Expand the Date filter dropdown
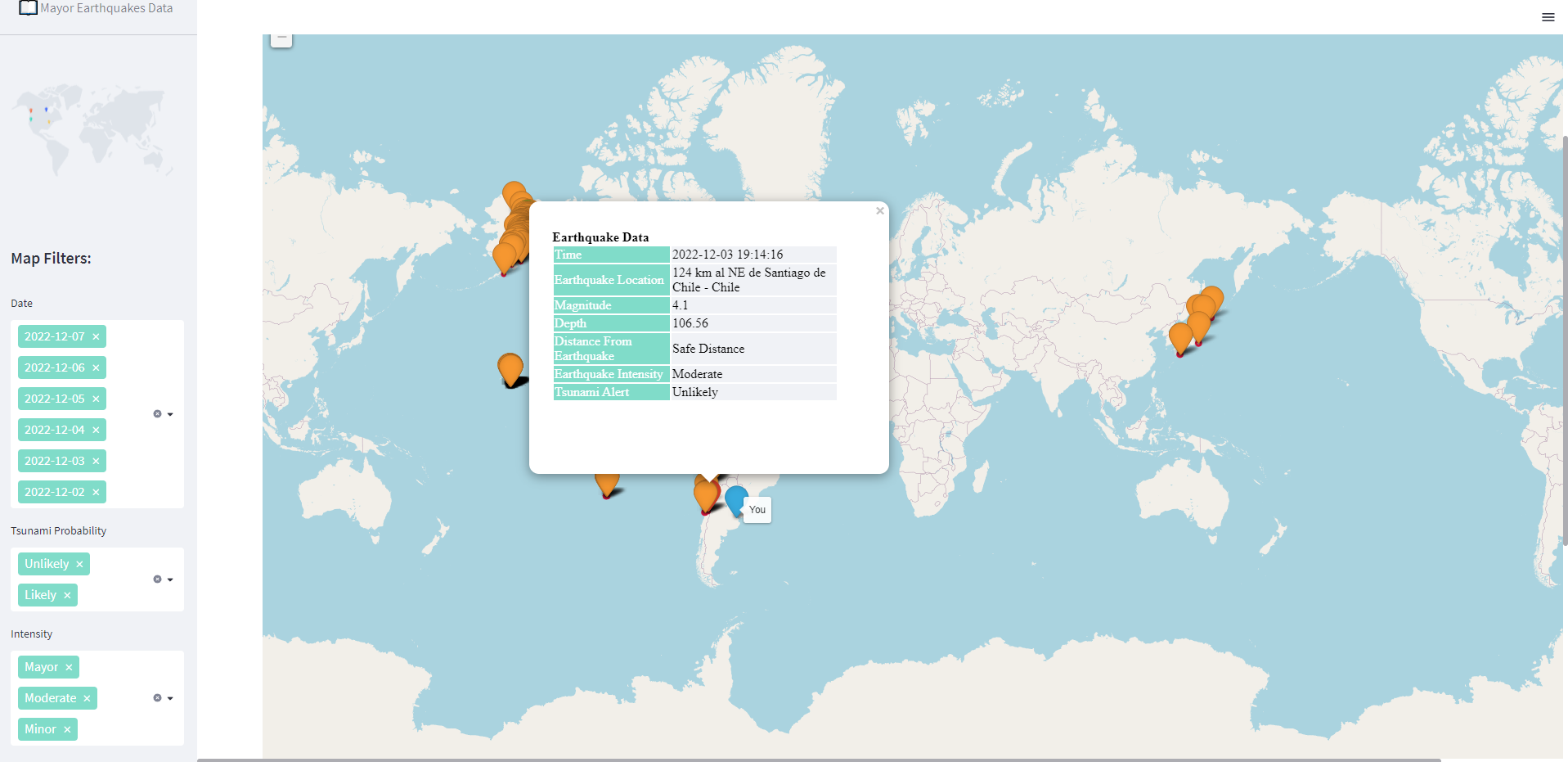Viewport: 1568px width, 762px height. 171,414
